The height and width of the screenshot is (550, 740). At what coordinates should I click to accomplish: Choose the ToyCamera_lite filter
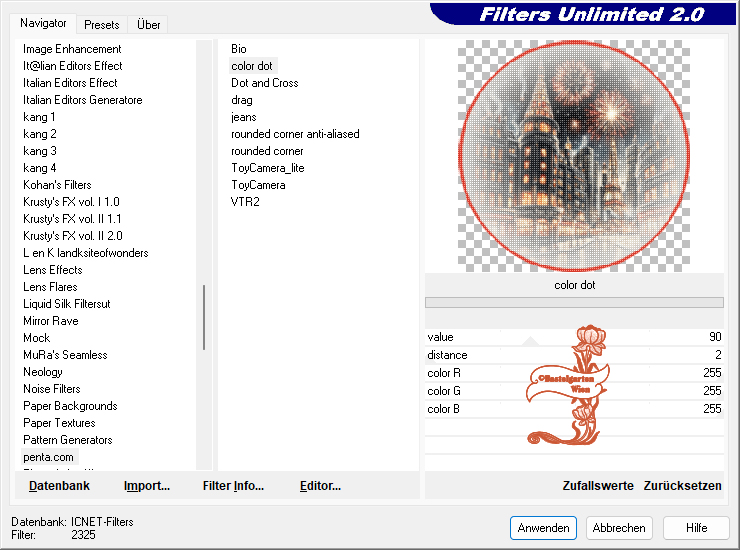[x=268, y=168]
